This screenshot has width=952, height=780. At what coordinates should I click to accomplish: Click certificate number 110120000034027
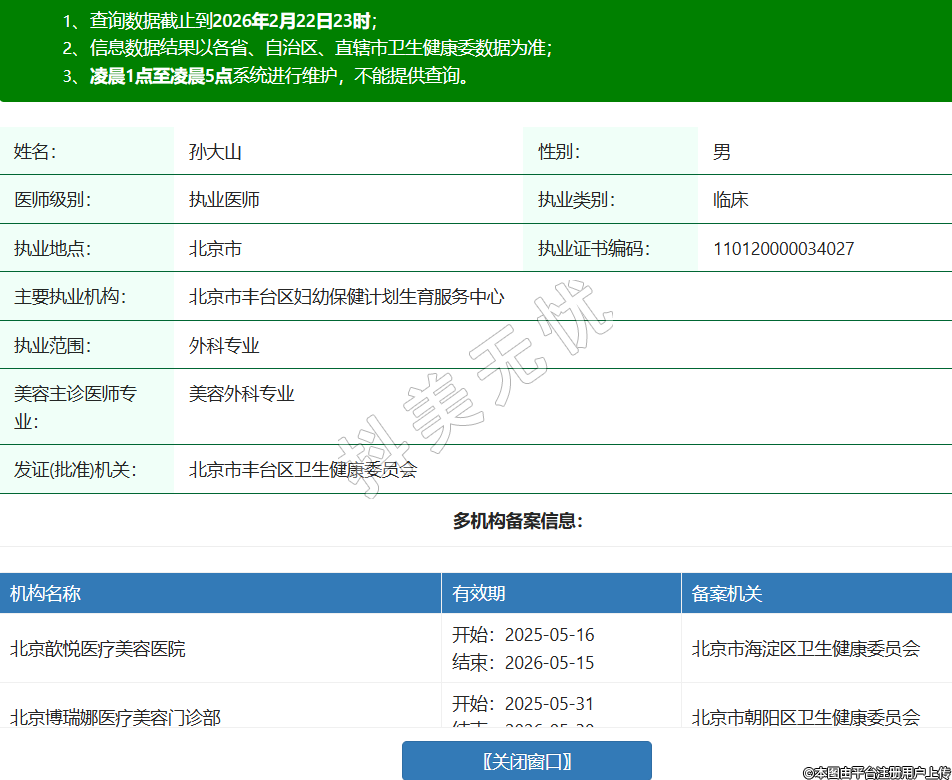tap(783, 249)
